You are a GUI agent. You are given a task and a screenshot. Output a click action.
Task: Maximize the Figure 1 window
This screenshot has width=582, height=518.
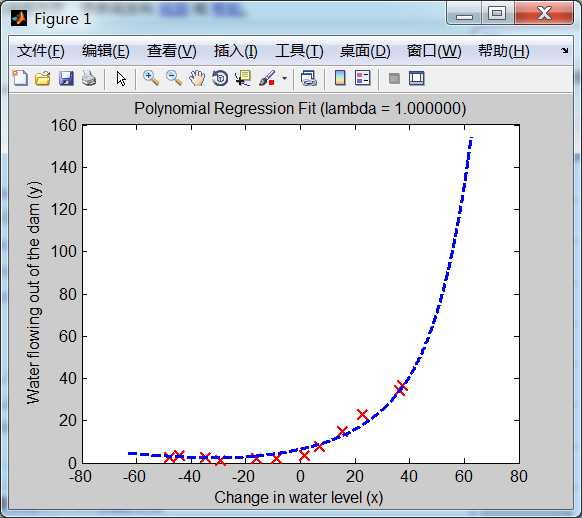498,14
